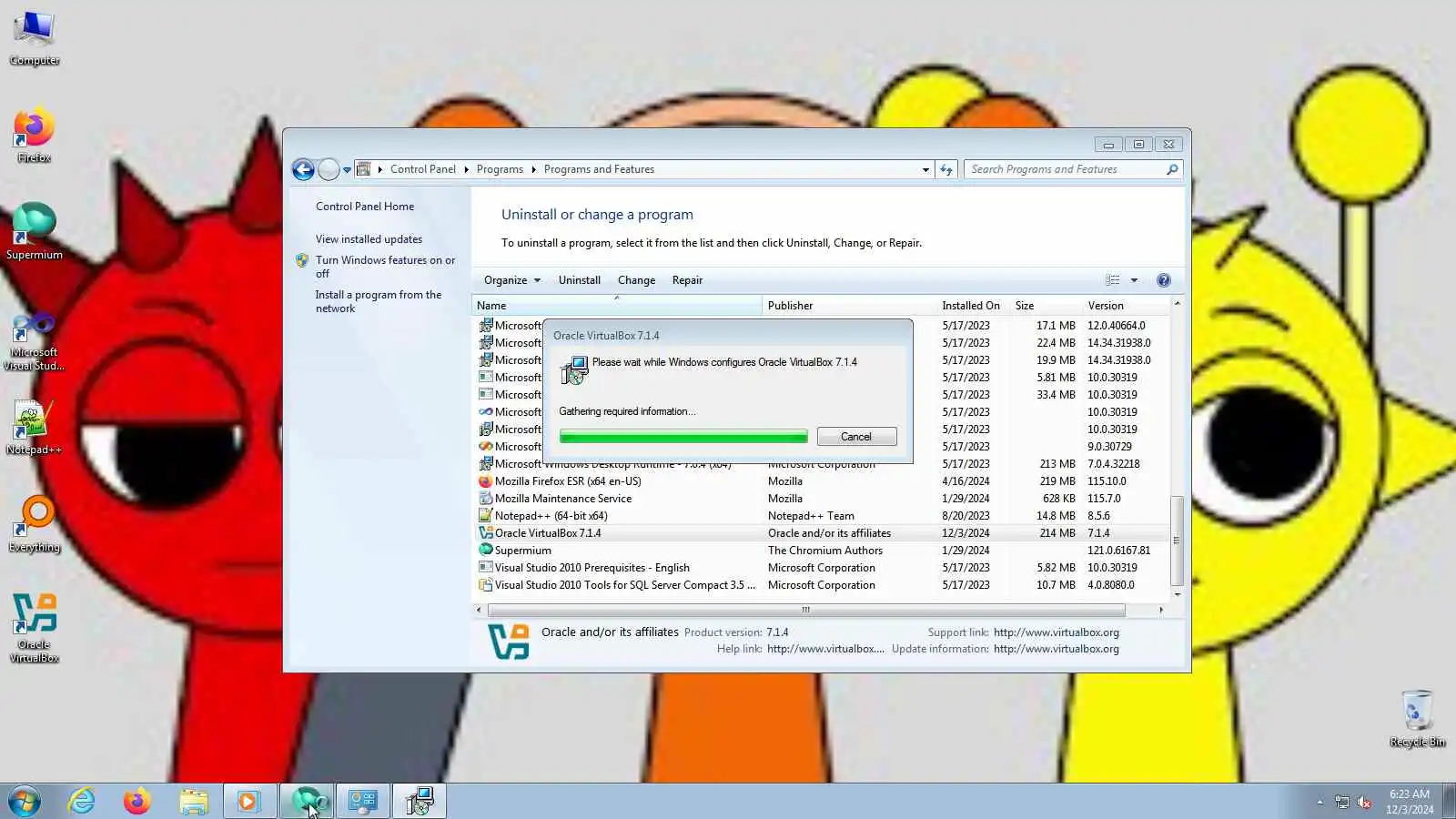This screenshot has height=819, width=1456.
Task: Open View installed updates link
Action: (x=369, y=239)
